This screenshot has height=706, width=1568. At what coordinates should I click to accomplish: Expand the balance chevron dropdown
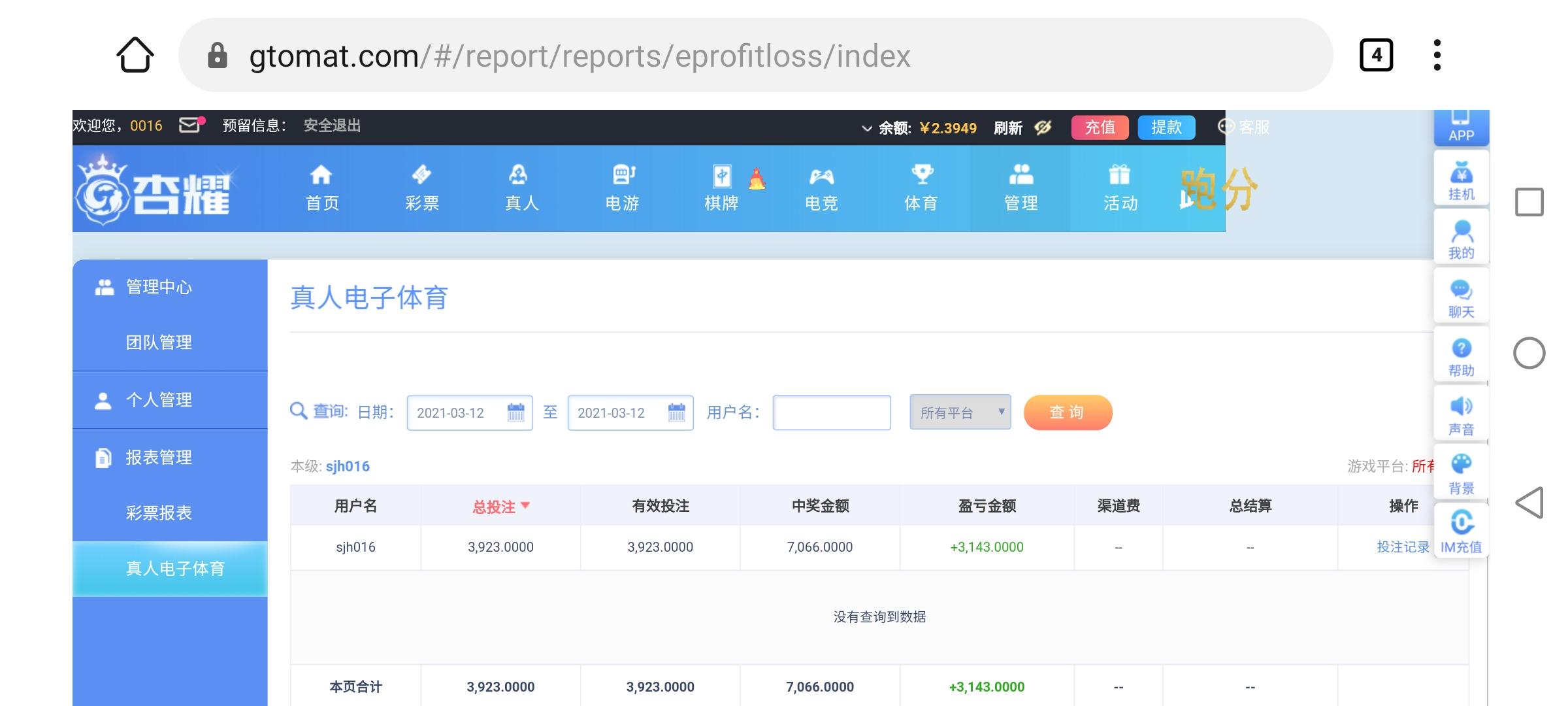click(x=867, y=128)
